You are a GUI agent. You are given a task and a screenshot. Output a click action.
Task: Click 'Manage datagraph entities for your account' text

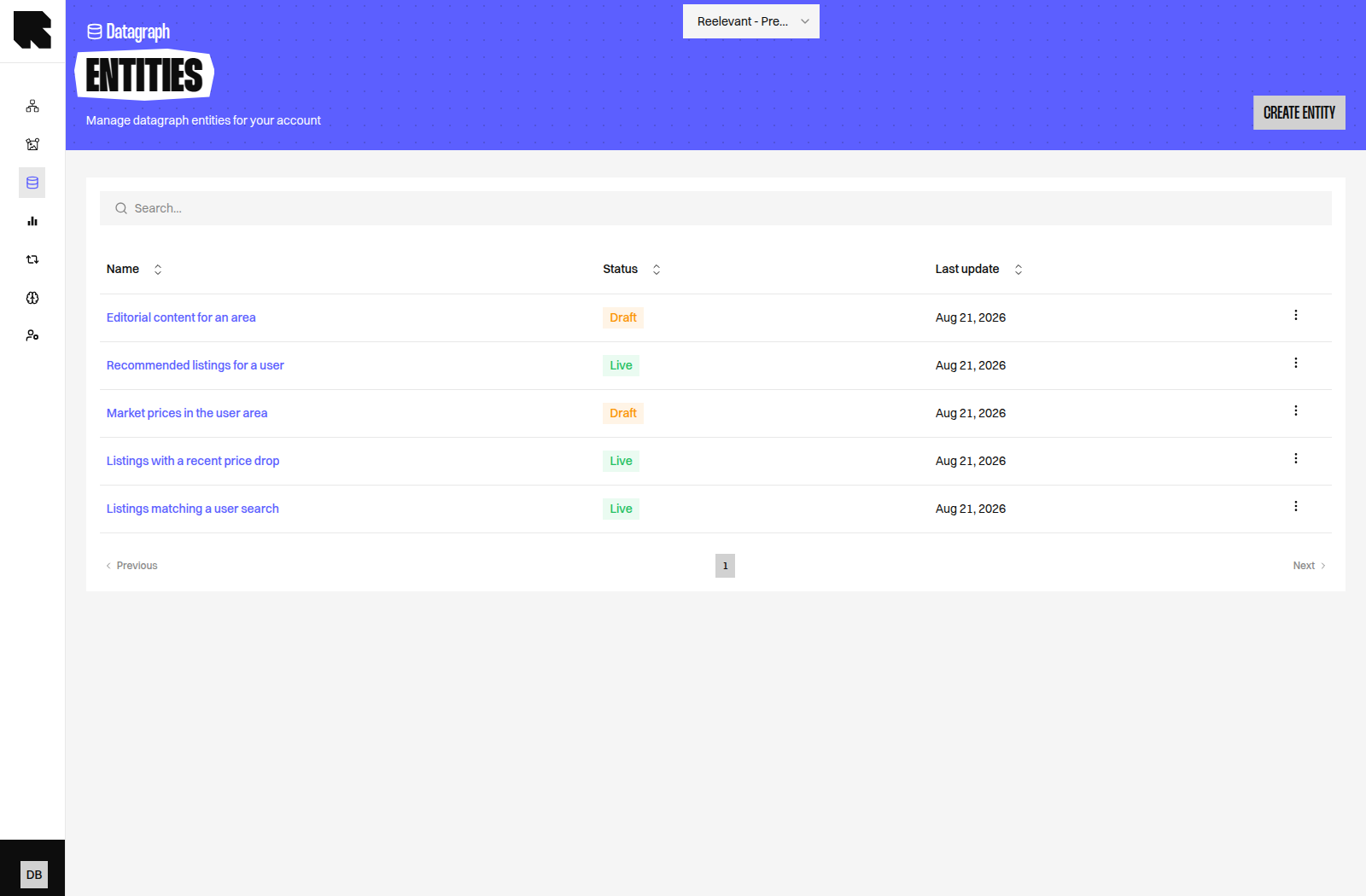click(203, 120)
